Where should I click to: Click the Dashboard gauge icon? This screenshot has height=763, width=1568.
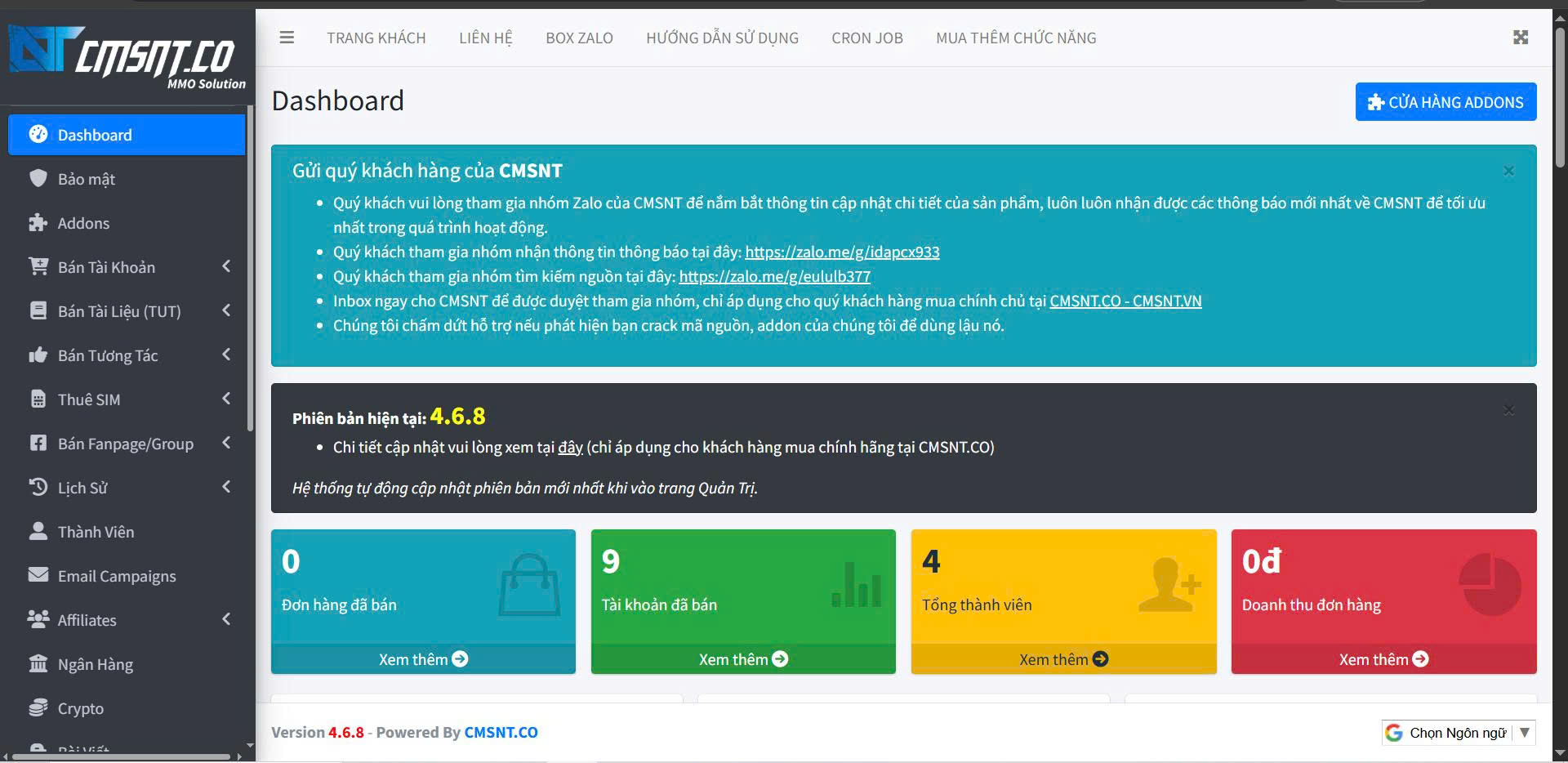click(x=38, y=134)
